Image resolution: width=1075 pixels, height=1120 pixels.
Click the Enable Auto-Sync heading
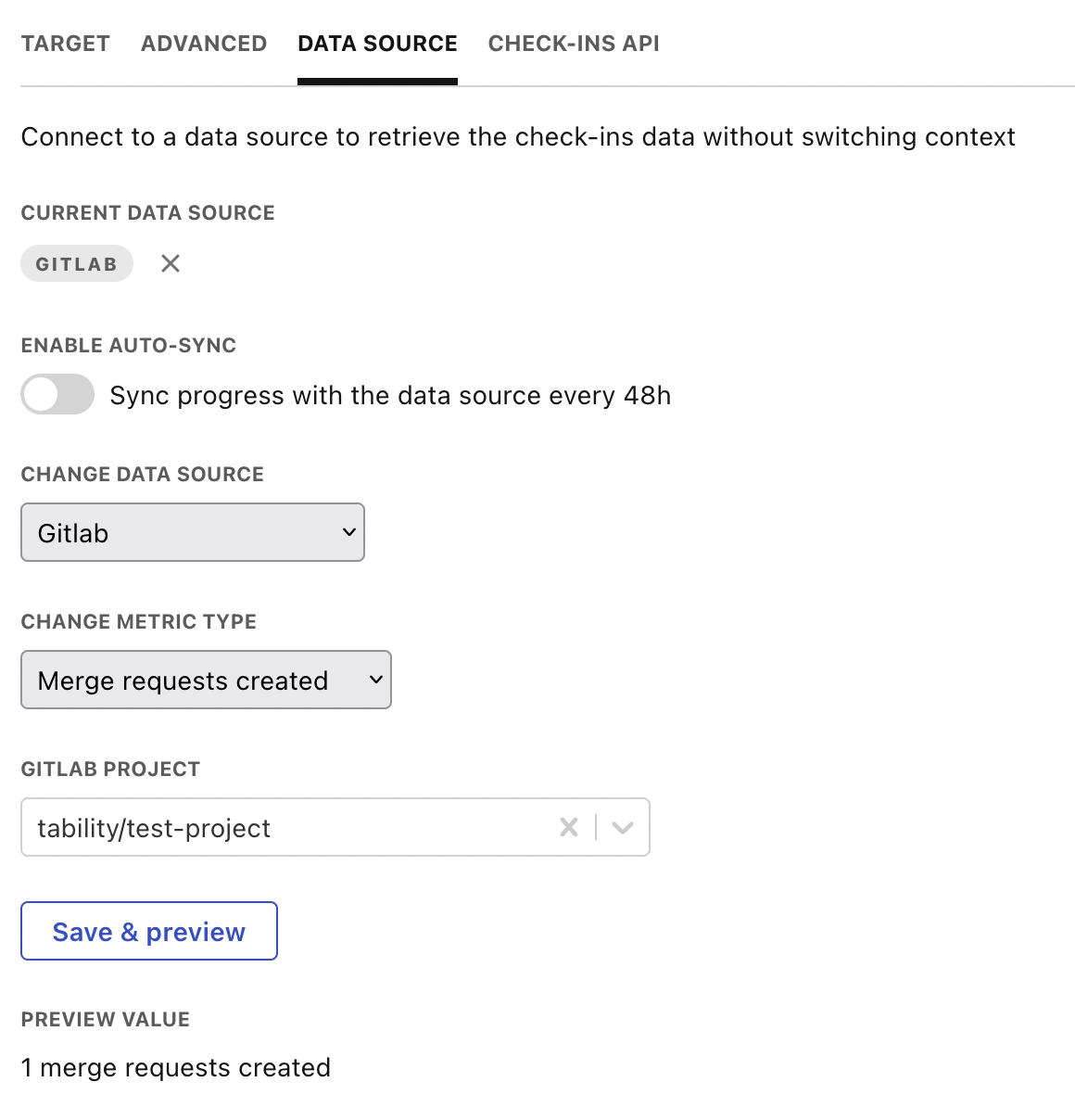[x=129, y=346]
